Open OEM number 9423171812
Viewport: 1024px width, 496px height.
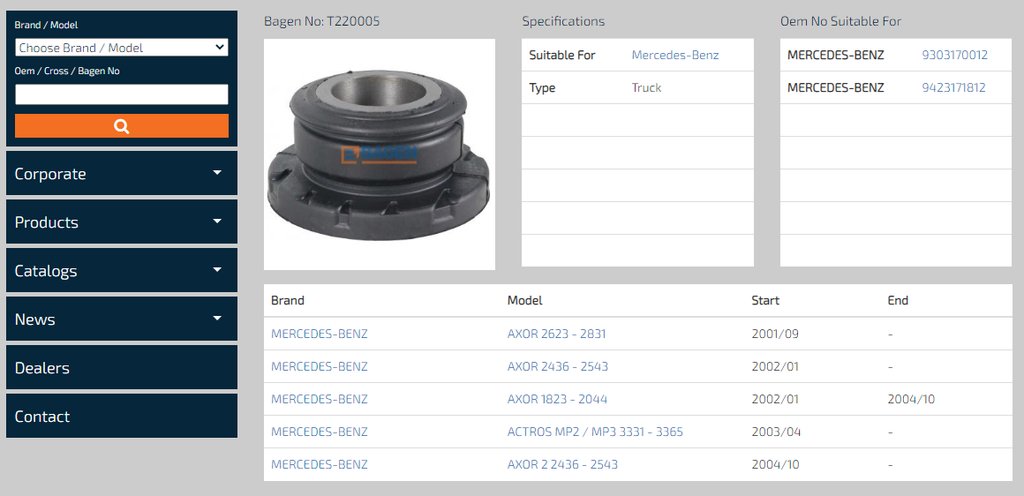tap(953, 88)
